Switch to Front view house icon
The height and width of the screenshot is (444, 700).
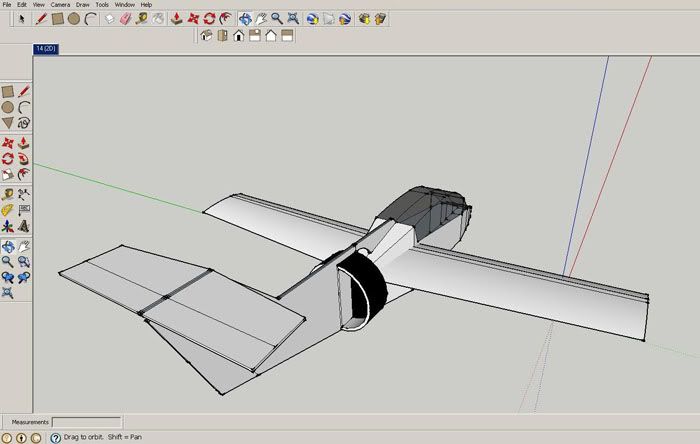pos(239,35)
